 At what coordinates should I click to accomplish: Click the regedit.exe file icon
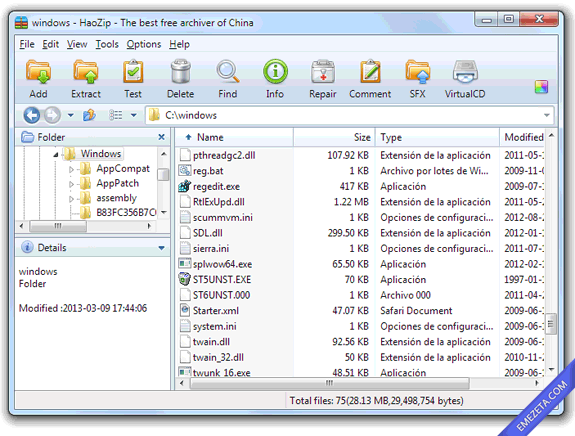[x=185, y=186]
